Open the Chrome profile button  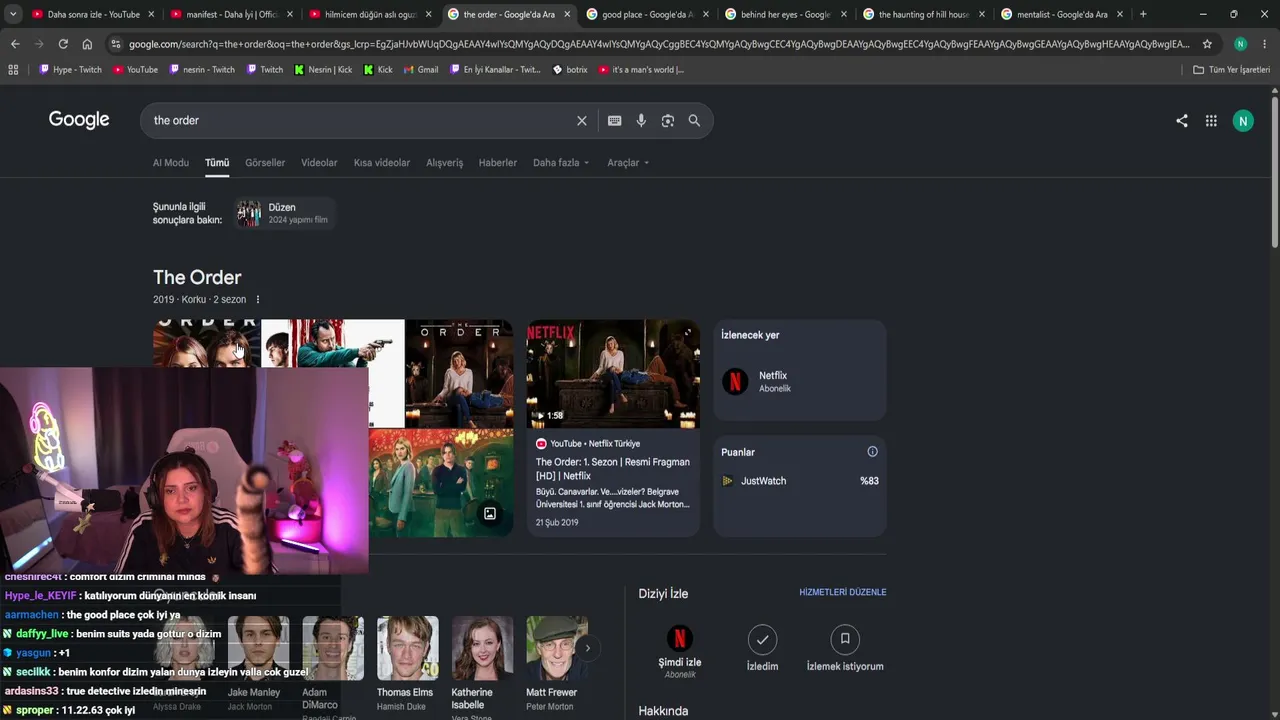click(x=1240, y=44)
